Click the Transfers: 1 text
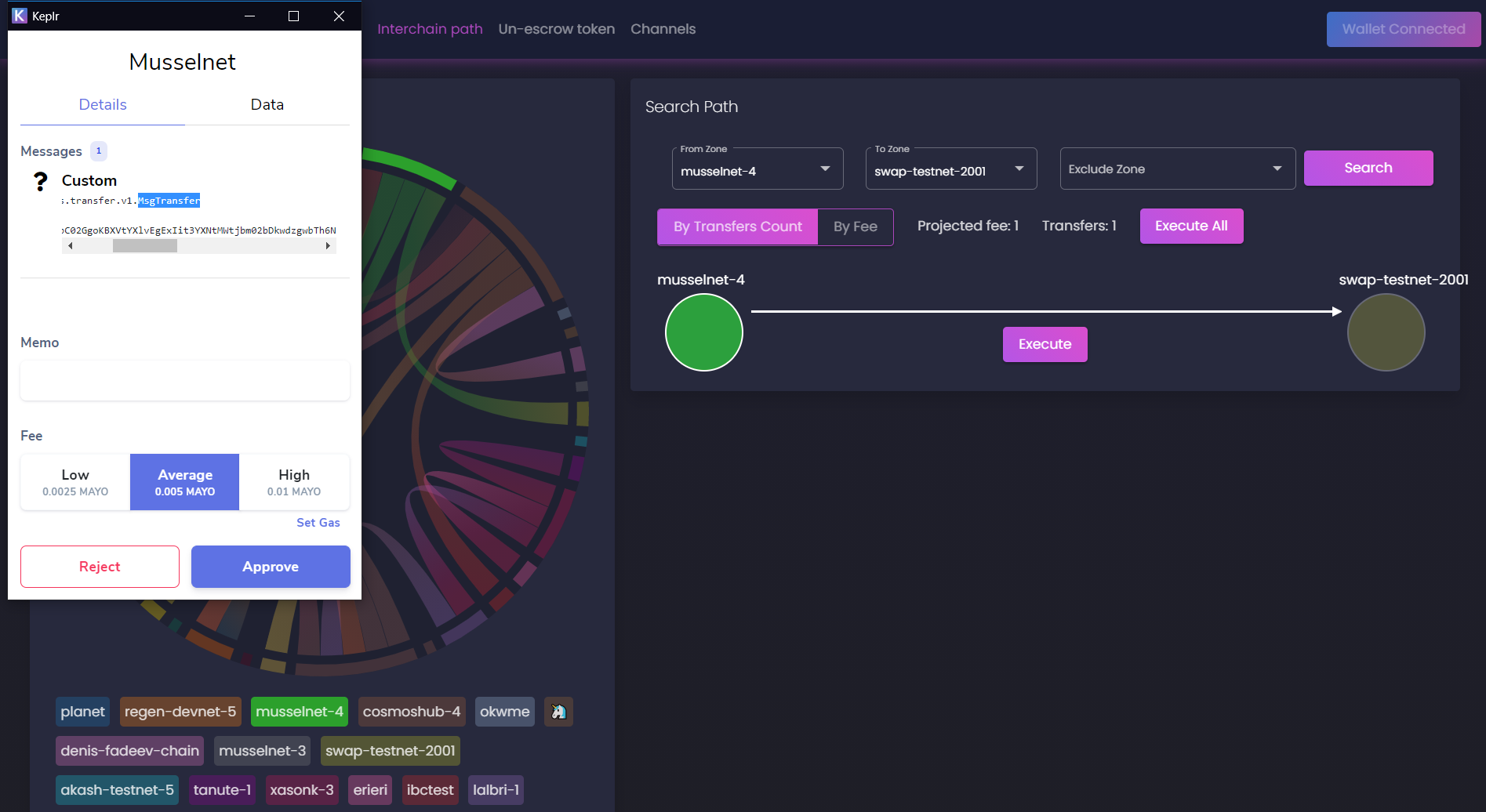The width and height of the screenshot is (1486, 812). click(1079, 226)
